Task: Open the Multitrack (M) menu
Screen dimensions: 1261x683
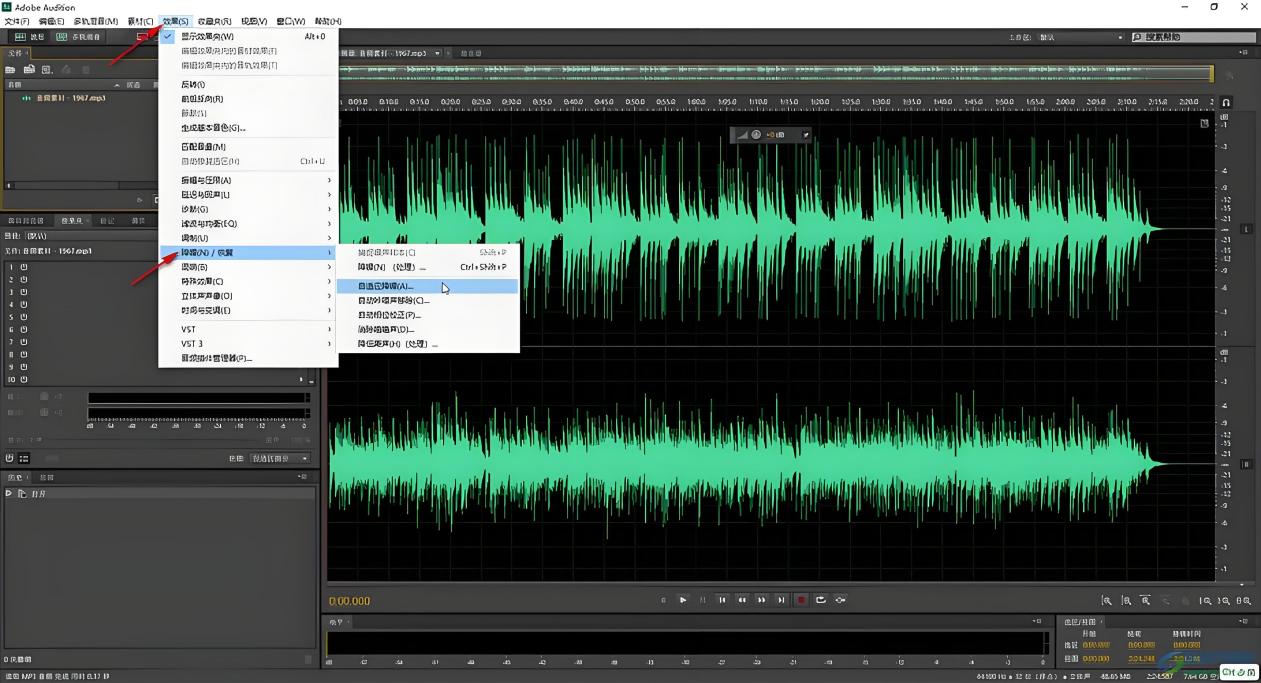Action: coord(96,21)
